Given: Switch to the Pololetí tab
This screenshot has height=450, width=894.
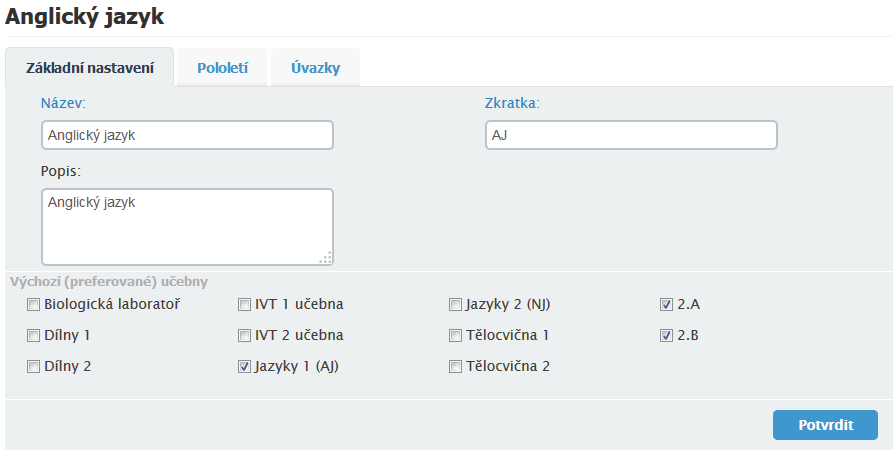Looking at the screenshot, I should (222, 68).
